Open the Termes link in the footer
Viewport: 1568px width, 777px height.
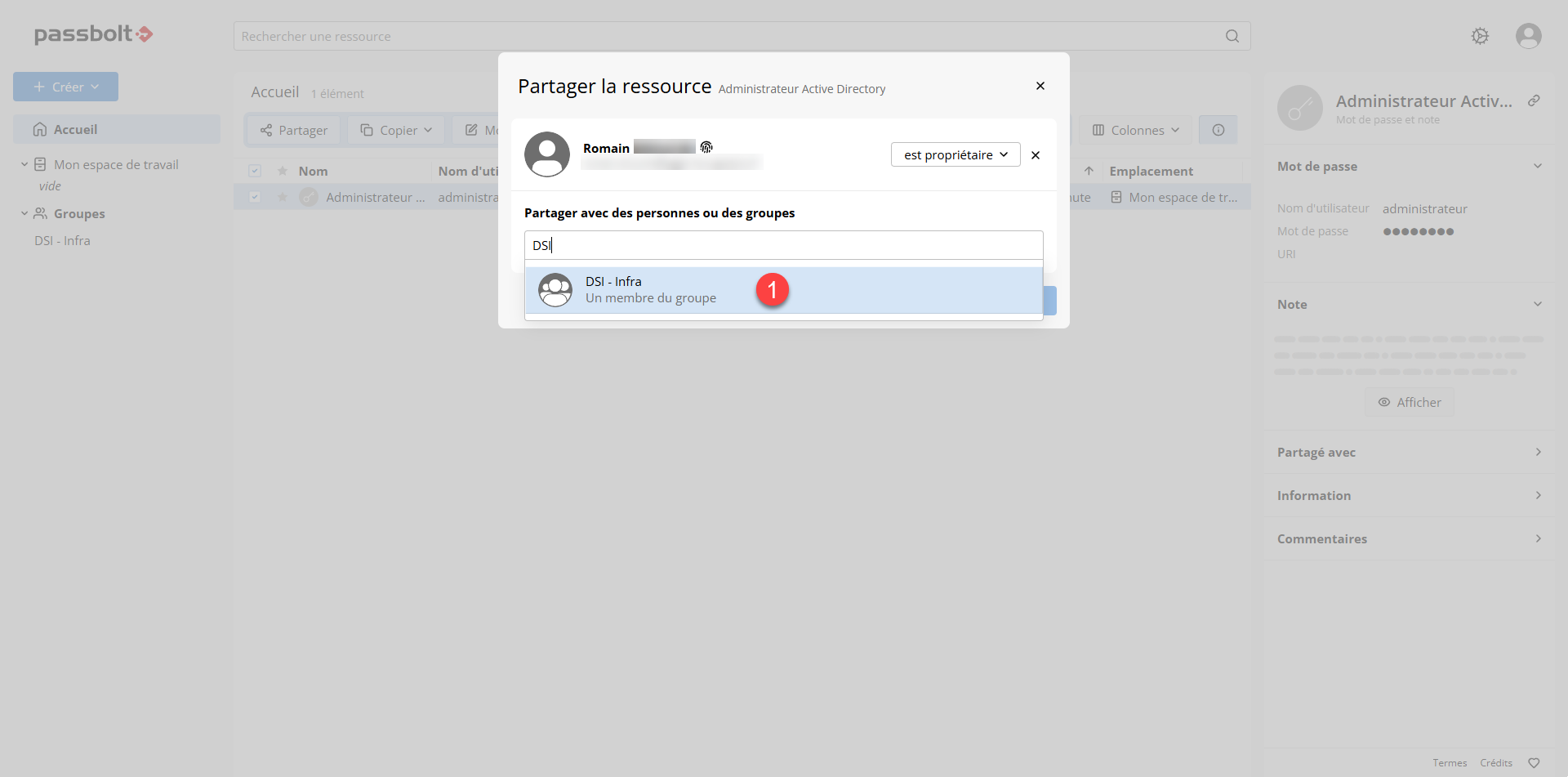(x=1449, y=763)
